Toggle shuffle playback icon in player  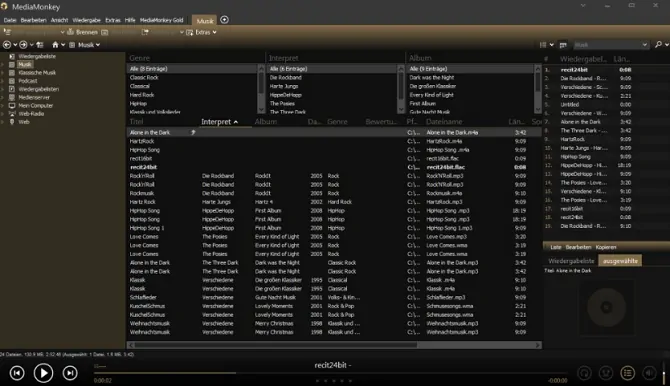(605, 373)
